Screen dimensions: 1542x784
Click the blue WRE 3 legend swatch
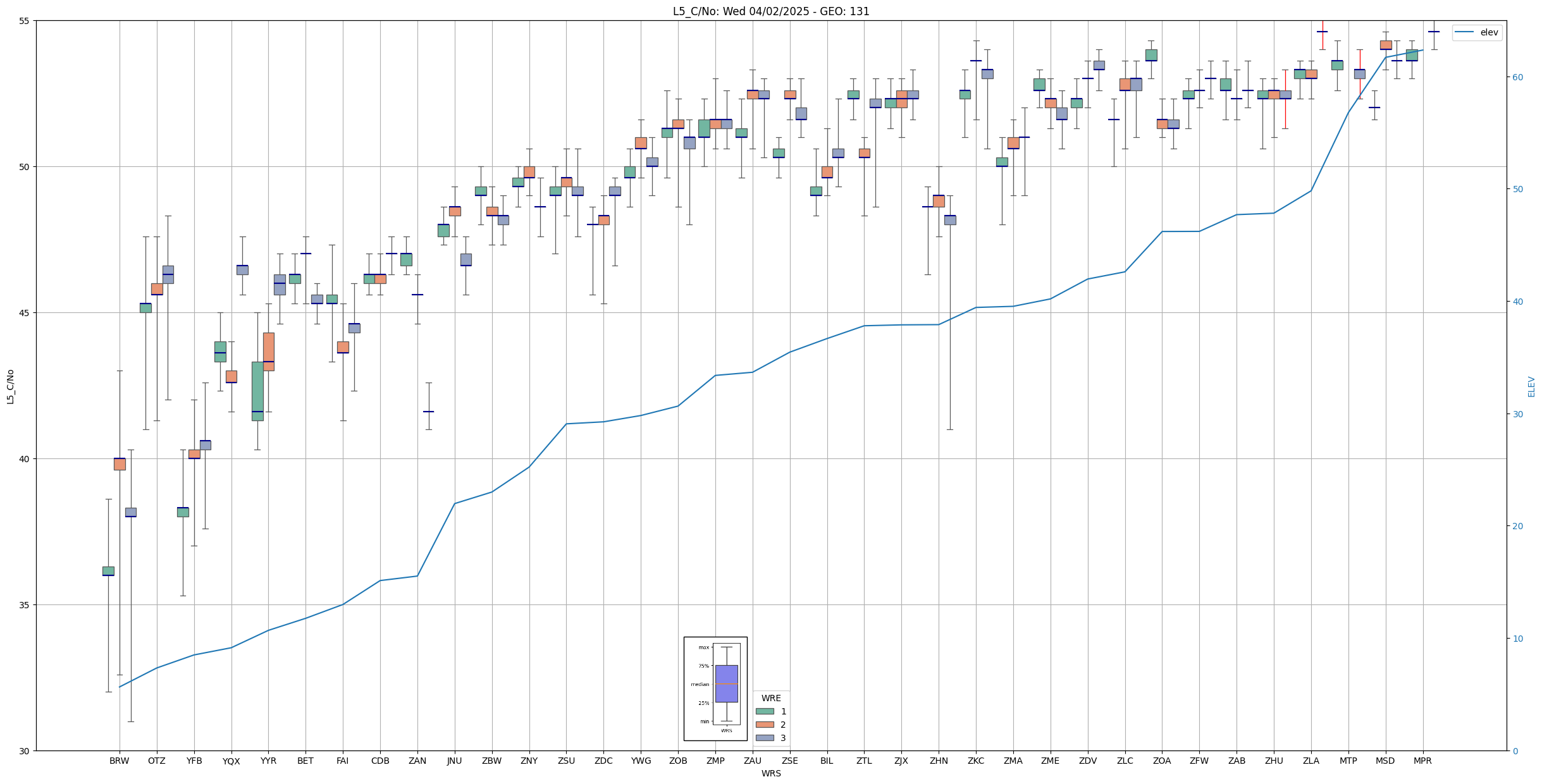(764, 738)
